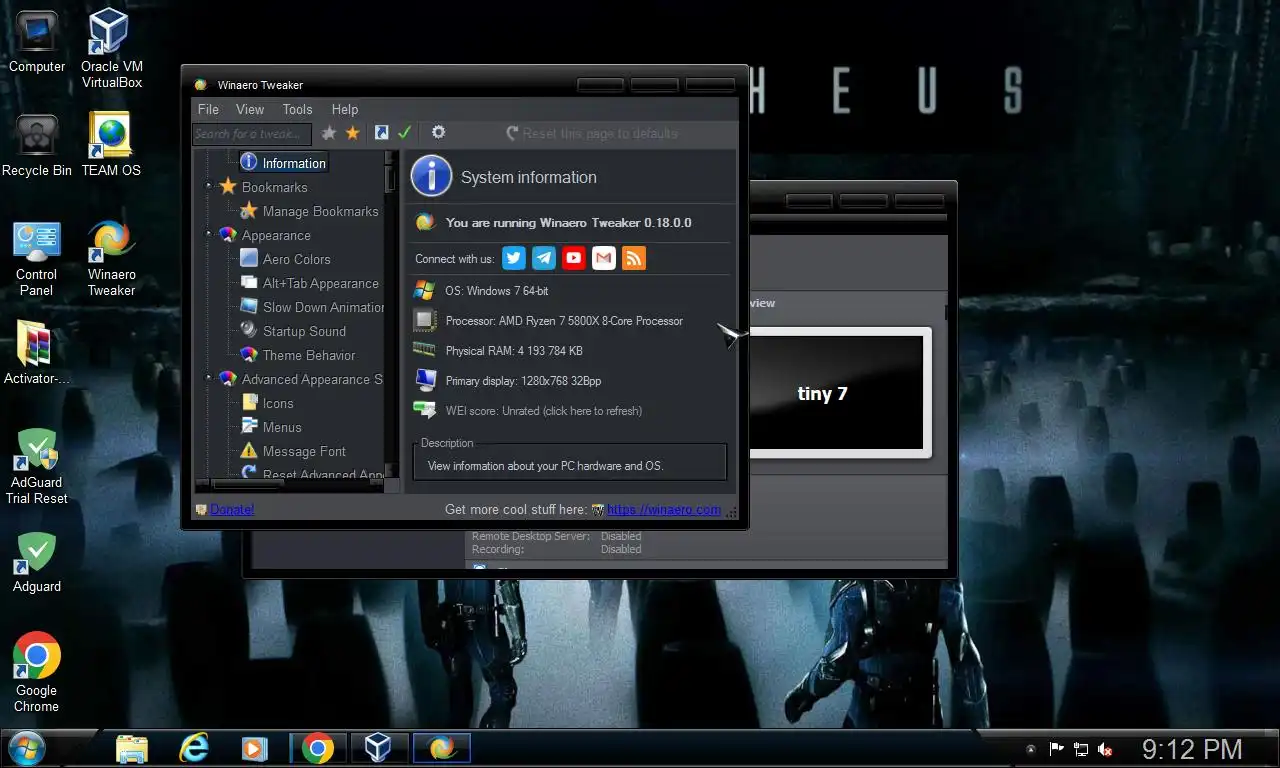Click the File Explorer taskbar icon
Screen dimensions: 1280x768
(x=132, y=748)
